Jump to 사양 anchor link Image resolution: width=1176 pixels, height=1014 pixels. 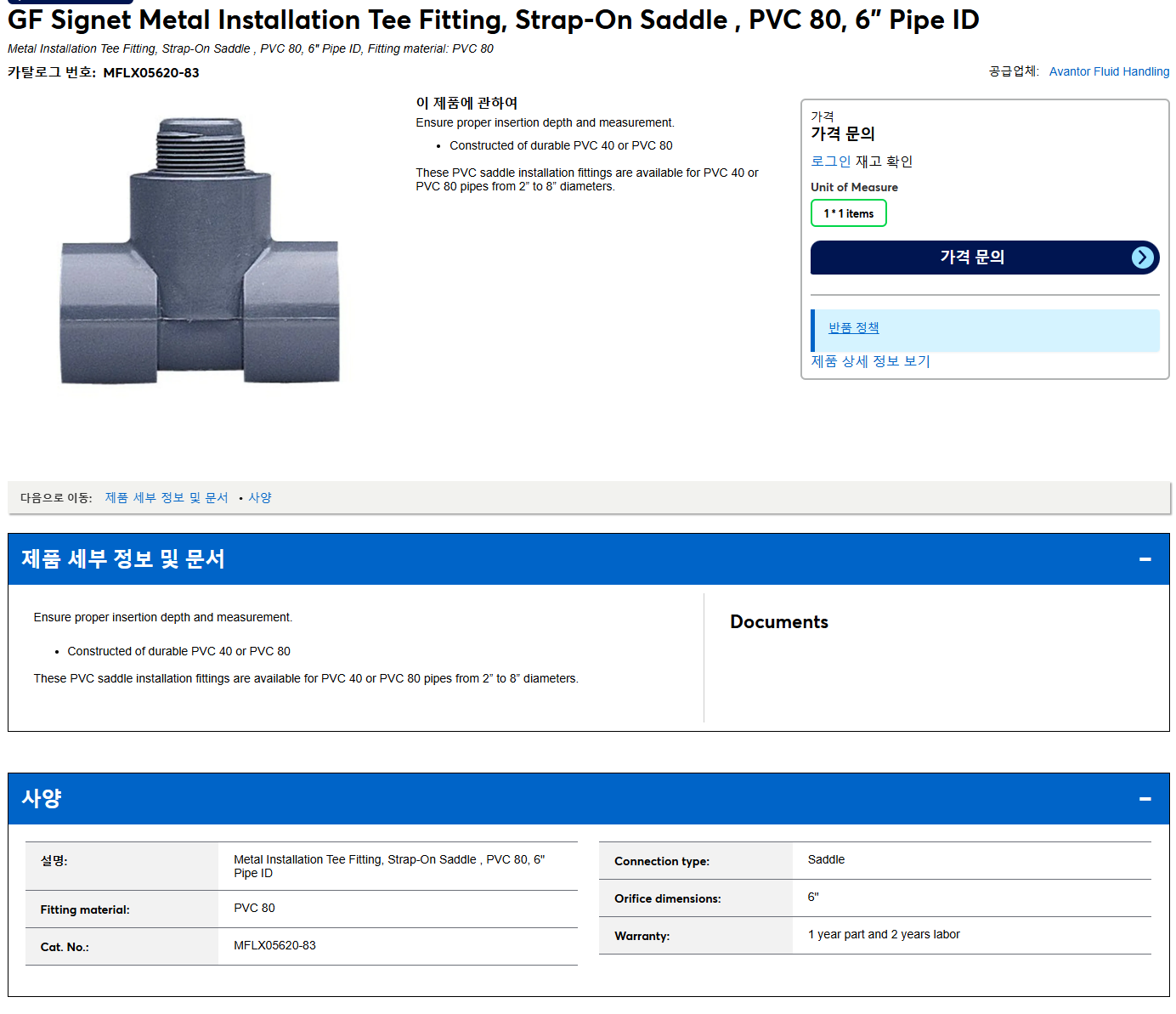point(260,498)
